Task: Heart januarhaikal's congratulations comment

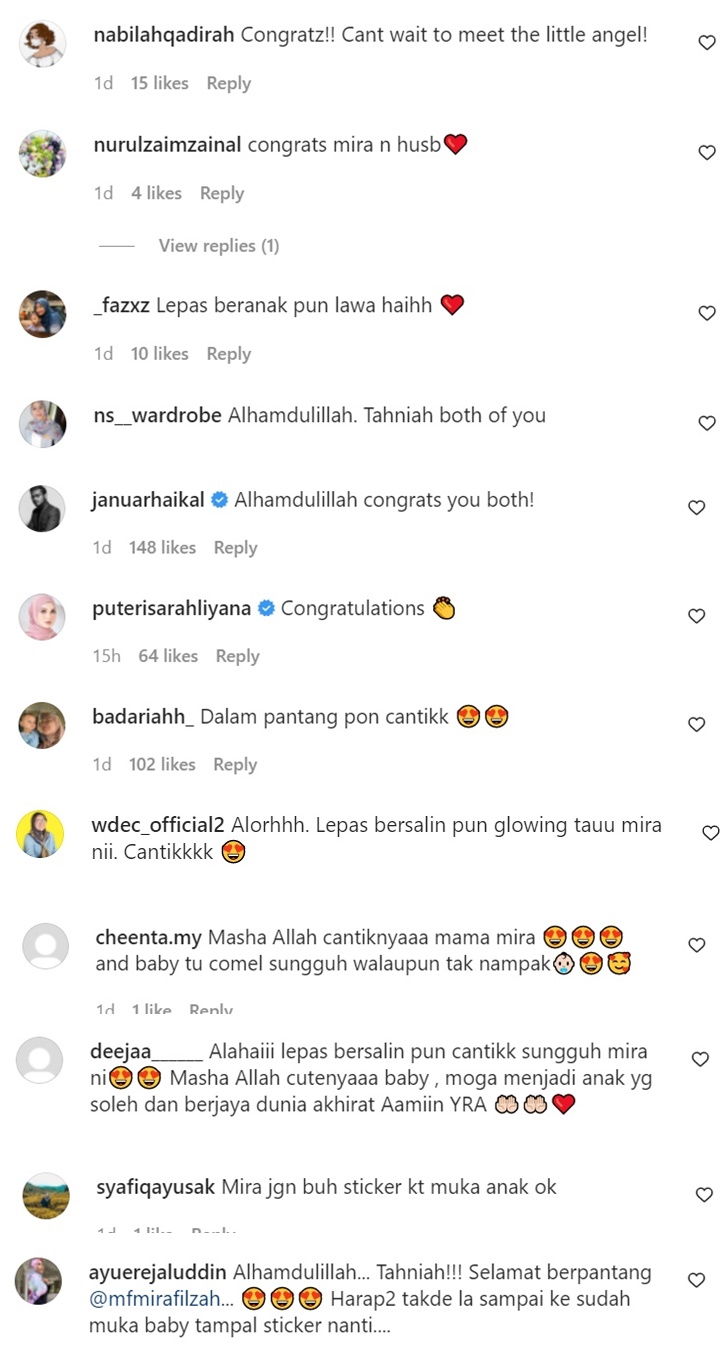Action: (697, 508)
